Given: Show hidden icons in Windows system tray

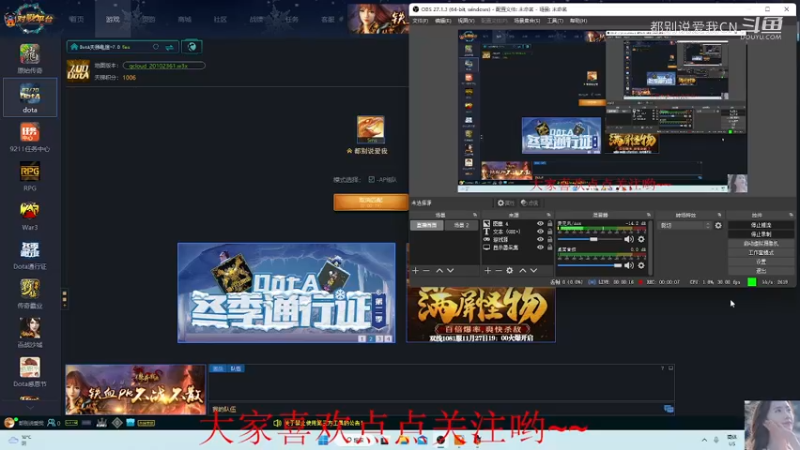Looking at the screenshot, I should 704,440.
